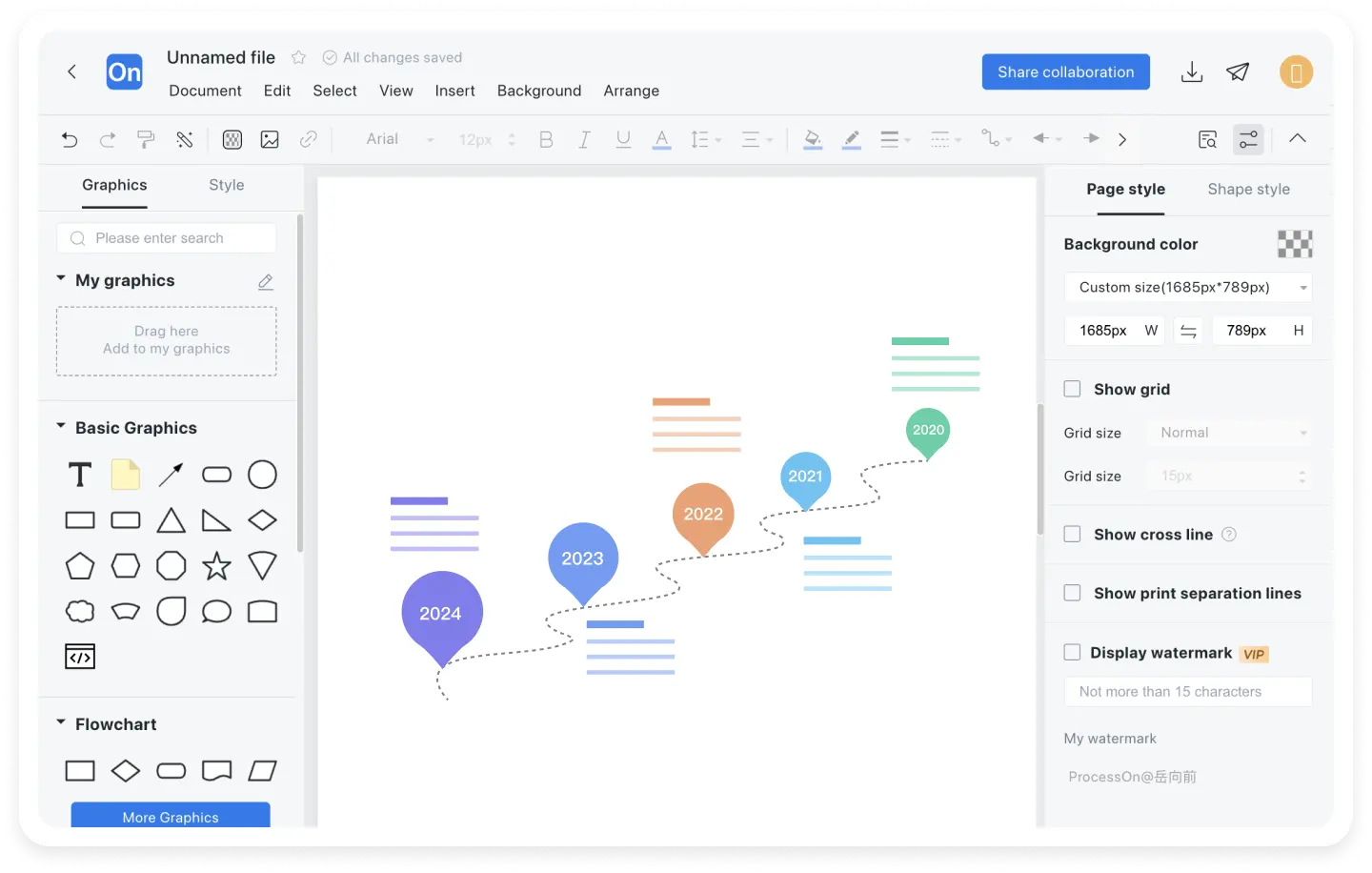Open the Background color swatch
Screen dimensions: 1372x873
coord(1294,244)
